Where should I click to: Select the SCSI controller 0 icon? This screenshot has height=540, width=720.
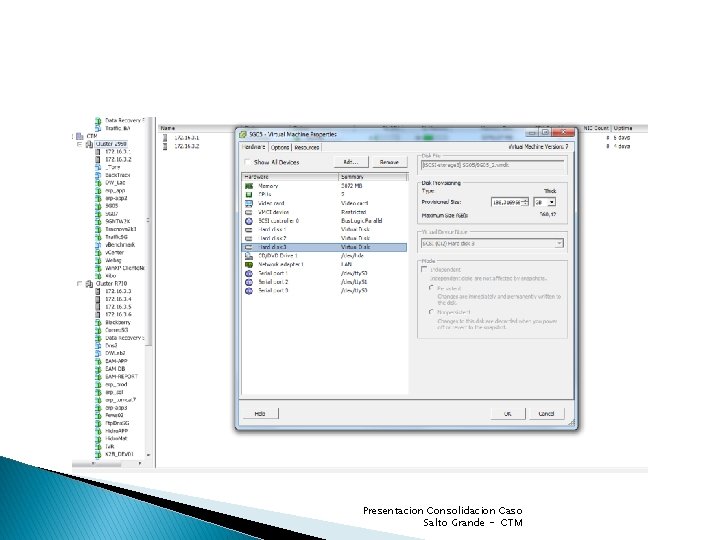[x=249, y=221]
